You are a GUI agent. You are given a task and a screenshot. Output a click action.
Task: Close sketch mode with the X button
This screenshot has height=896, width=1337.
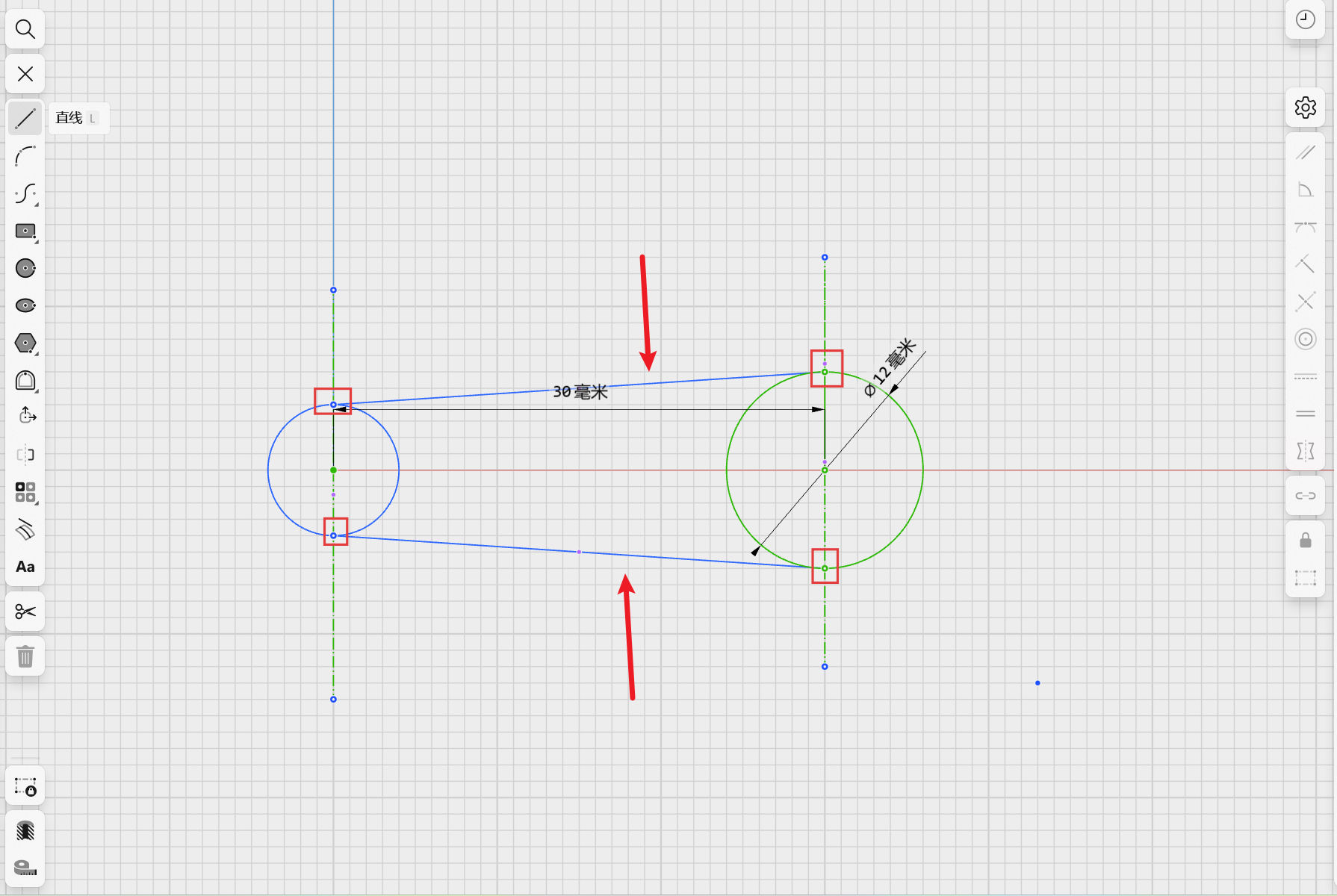pos(25,74)
